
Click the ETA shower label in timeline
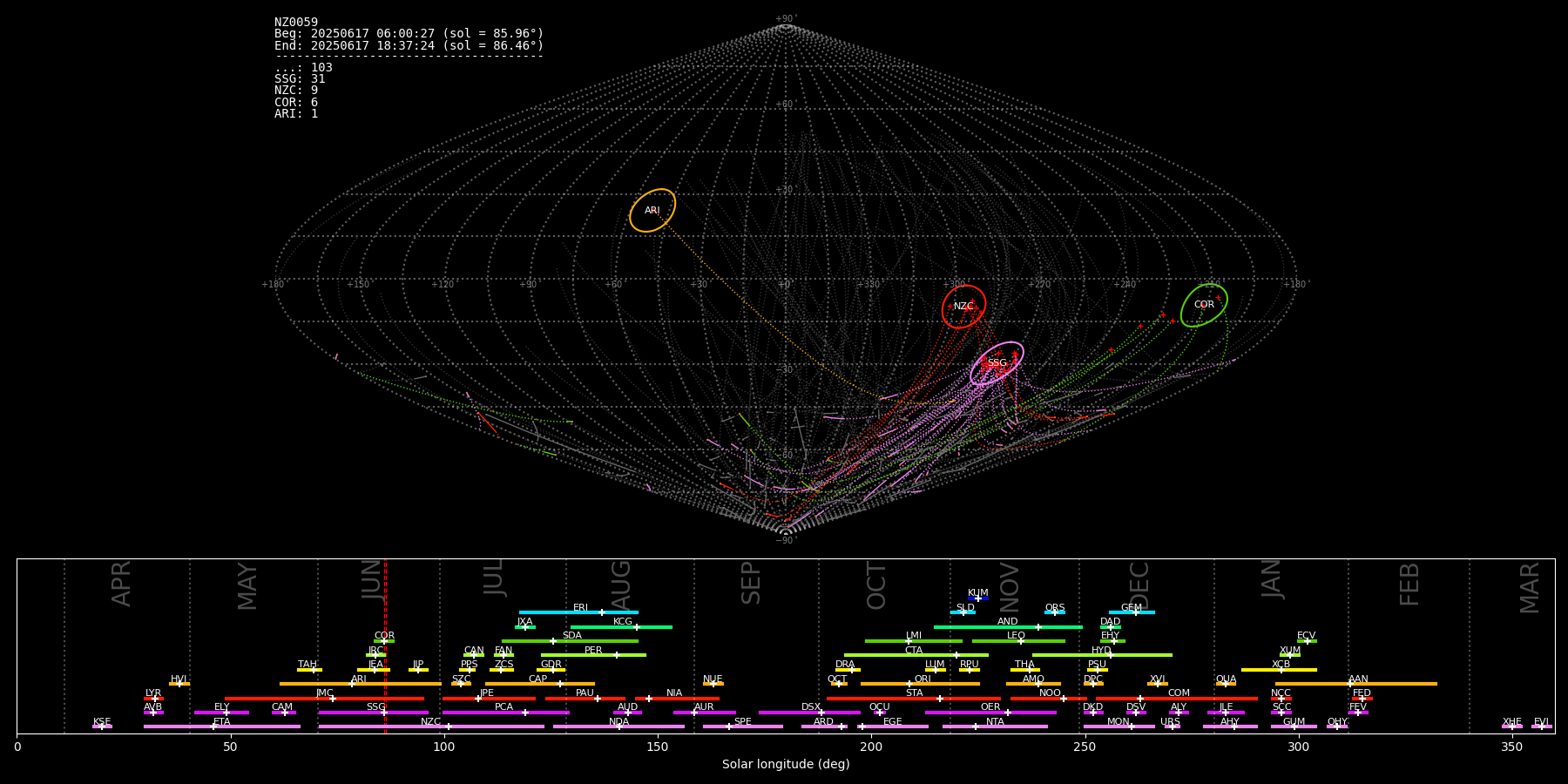222,722
